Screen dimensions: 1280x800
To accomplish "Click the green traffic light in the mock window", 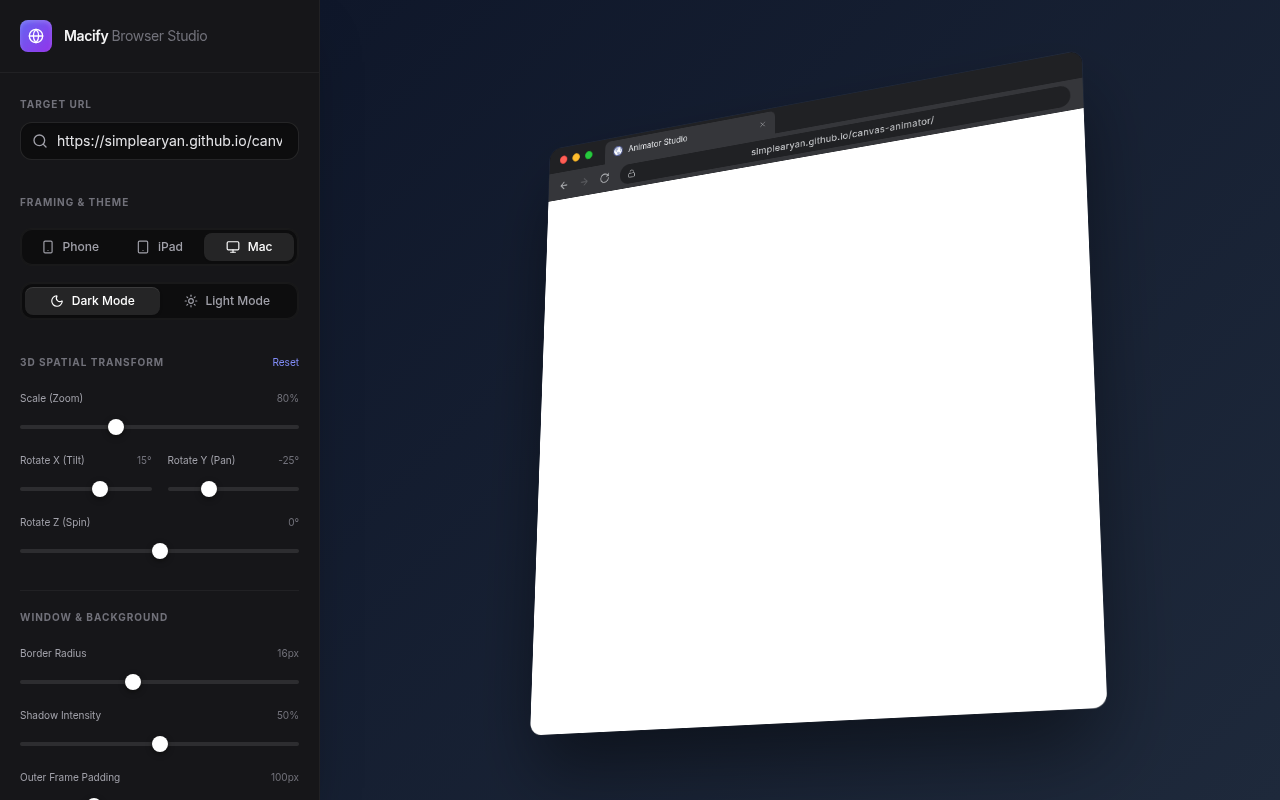I will coord(589,154).
